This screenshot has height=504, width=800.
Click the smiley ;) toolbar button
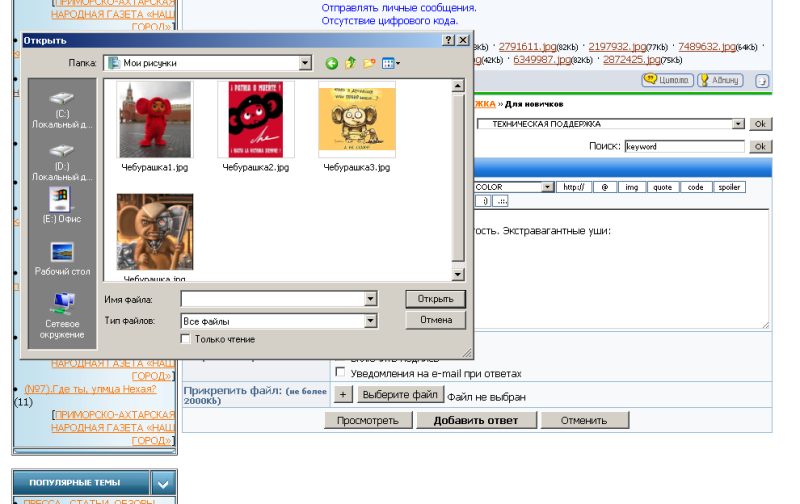(x=483, y=201)
